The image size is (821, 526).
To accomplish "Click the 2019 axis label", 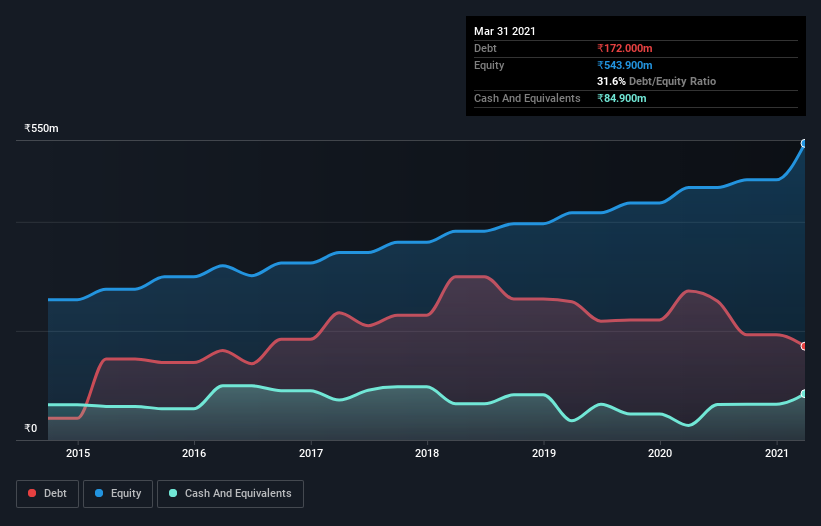I will pos(544,453).
